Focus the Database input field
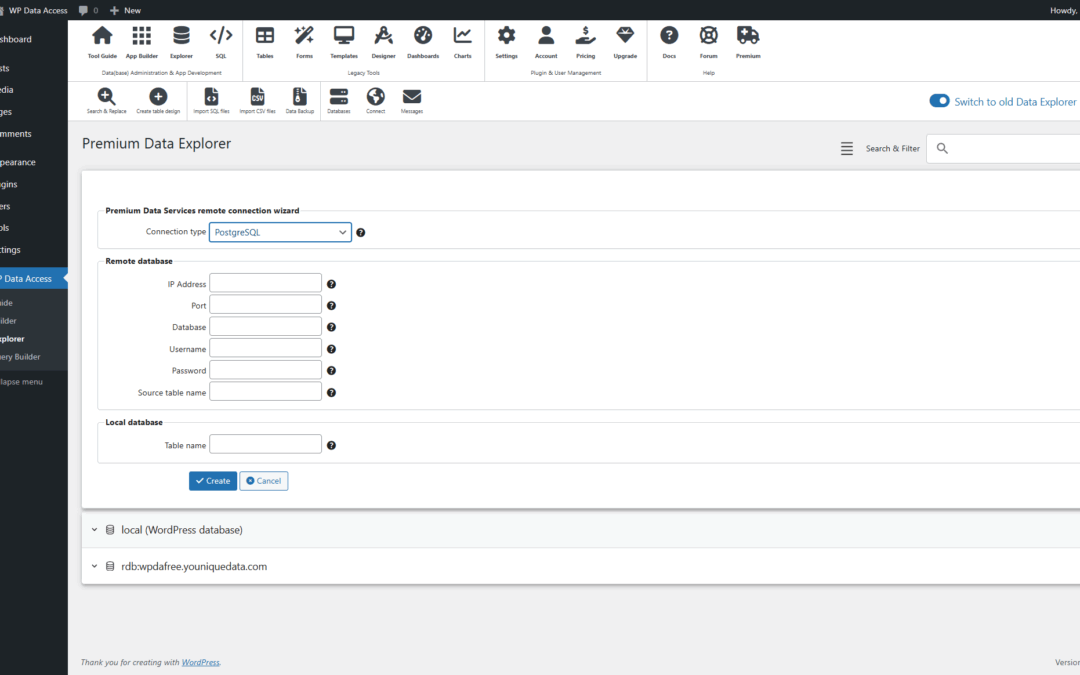Screen dimensions: 1080x675 point(265,326)
